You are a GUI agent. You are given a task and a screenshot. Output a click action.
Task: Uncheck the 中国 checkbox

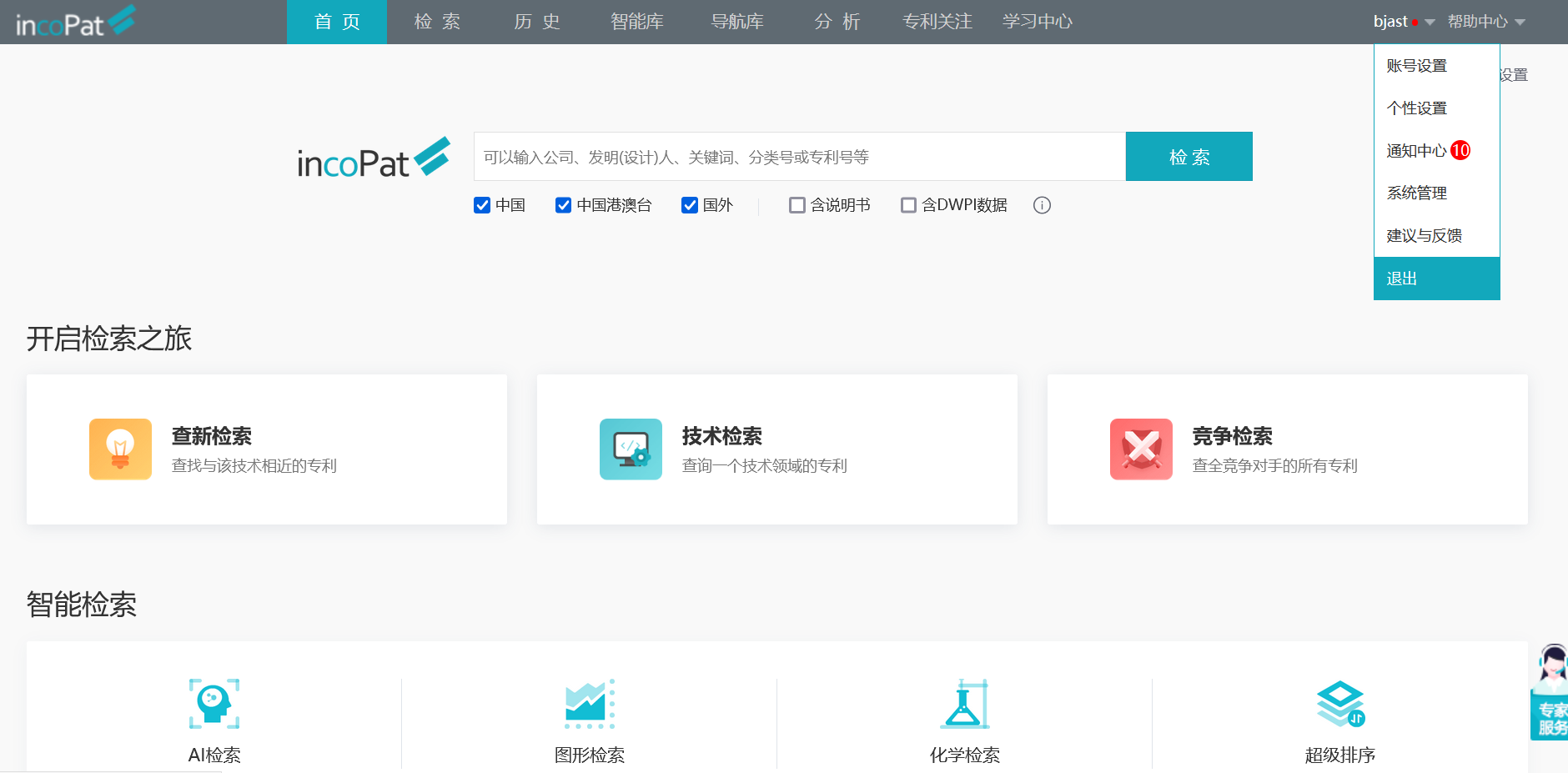(482, 205)
